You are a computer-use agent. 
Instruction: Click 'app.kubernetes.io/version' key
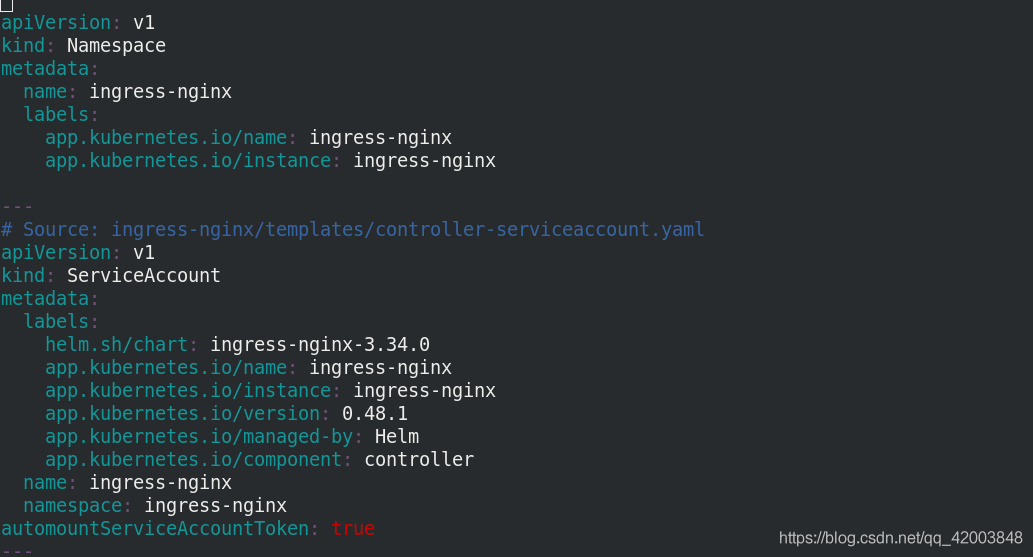(x=182, y=414)
